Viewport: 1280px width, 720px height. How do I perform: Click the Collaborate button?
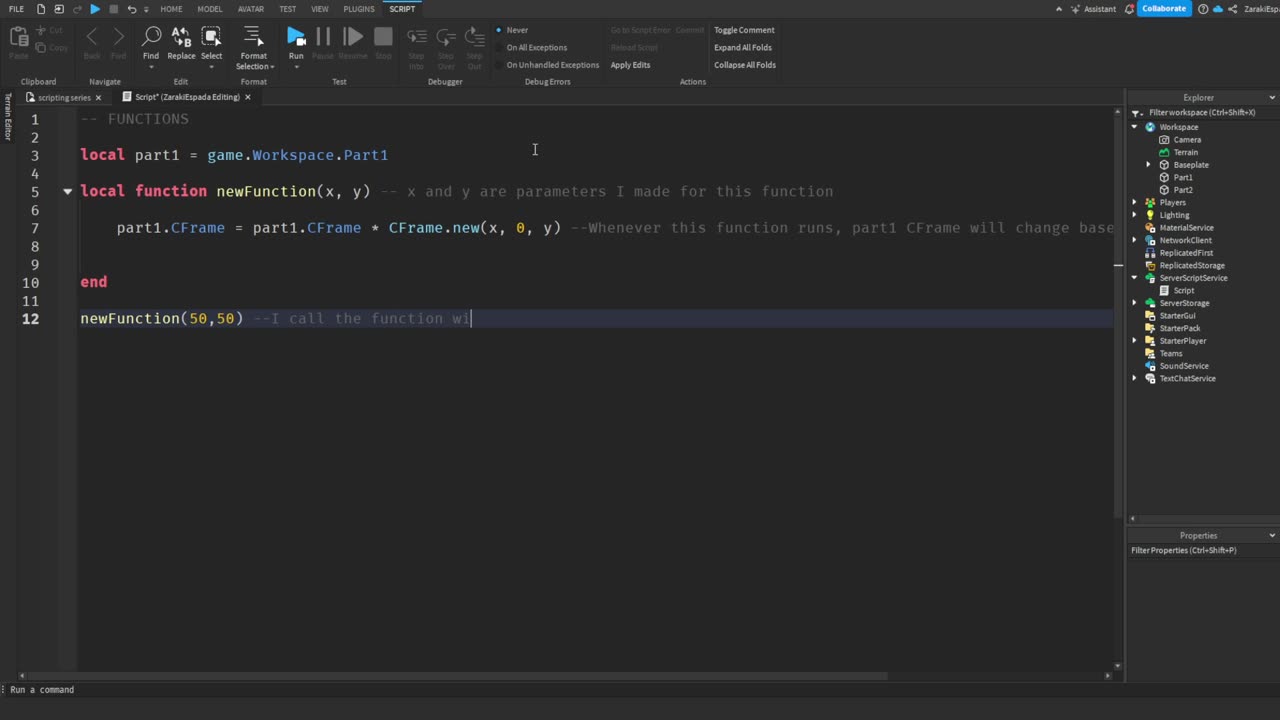(1164, 9)
